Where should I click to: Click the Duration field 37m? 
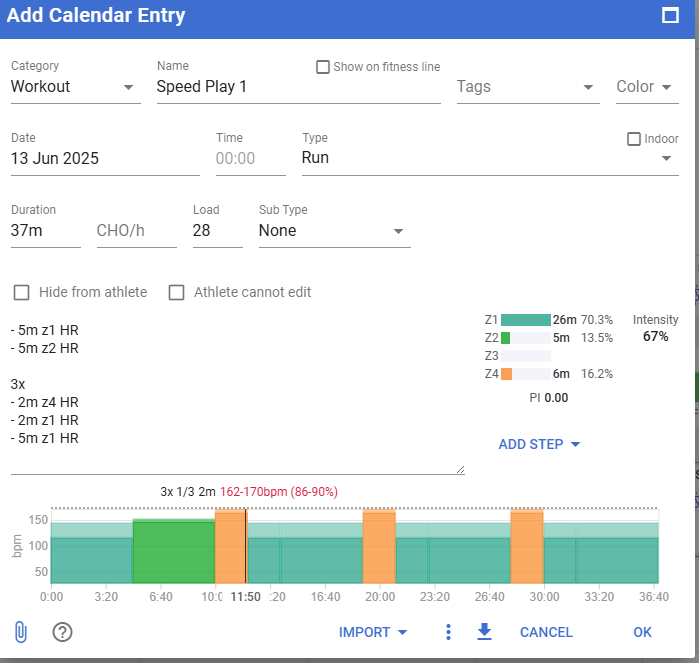(x=45, y=231)
